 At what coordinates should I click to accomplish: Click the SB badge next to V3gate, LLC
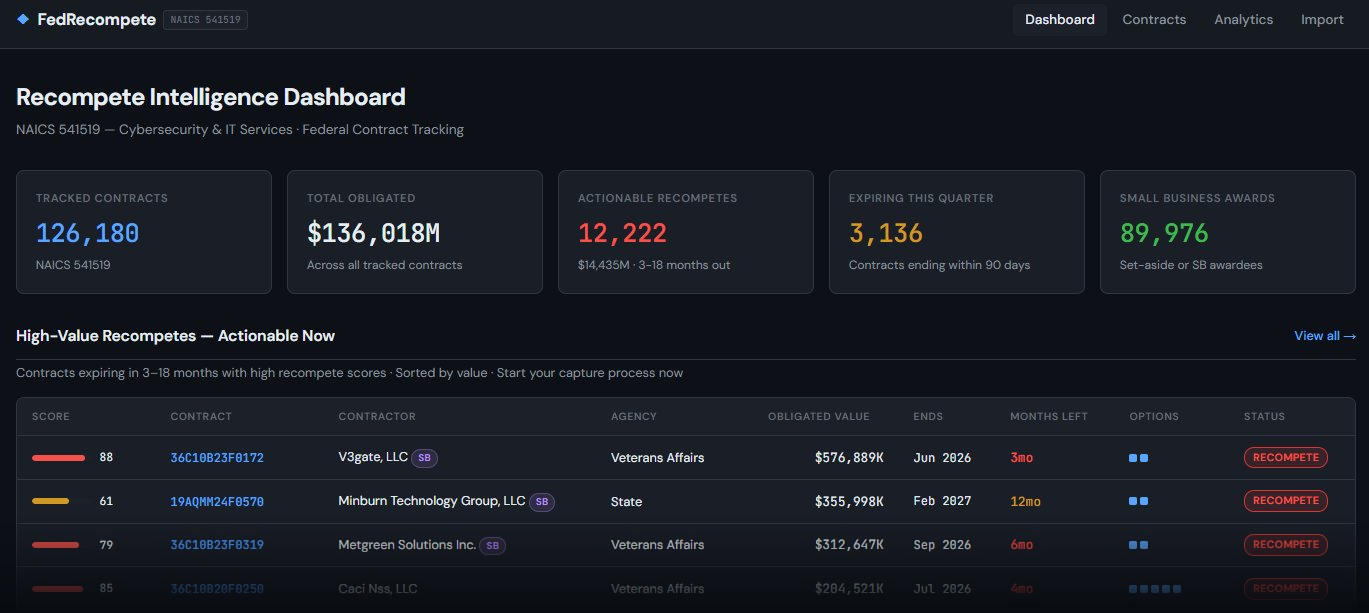(424, 457)
